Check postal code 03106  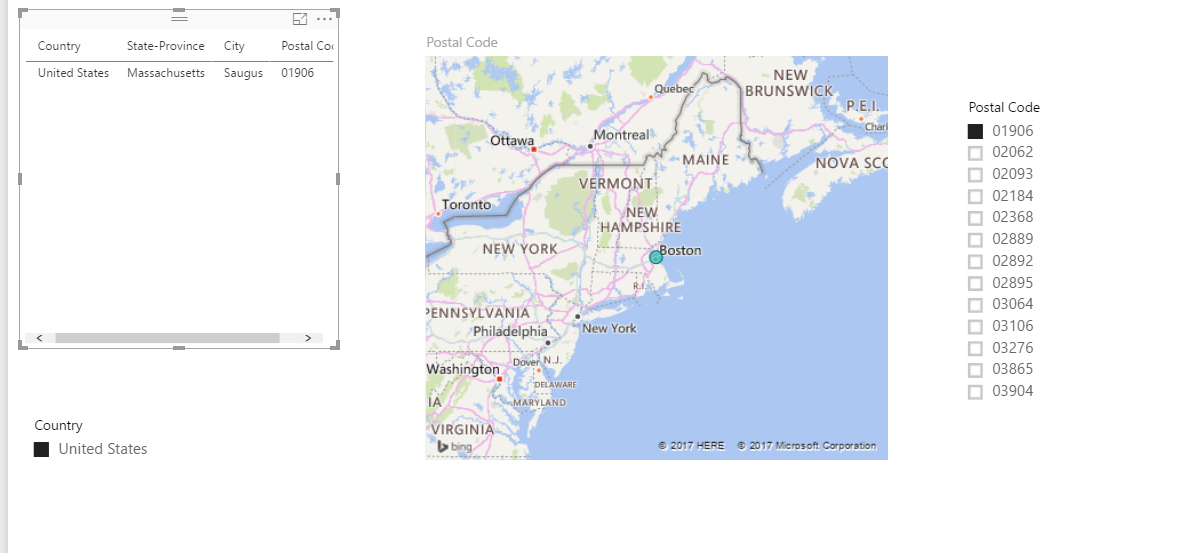pos(975,327)
